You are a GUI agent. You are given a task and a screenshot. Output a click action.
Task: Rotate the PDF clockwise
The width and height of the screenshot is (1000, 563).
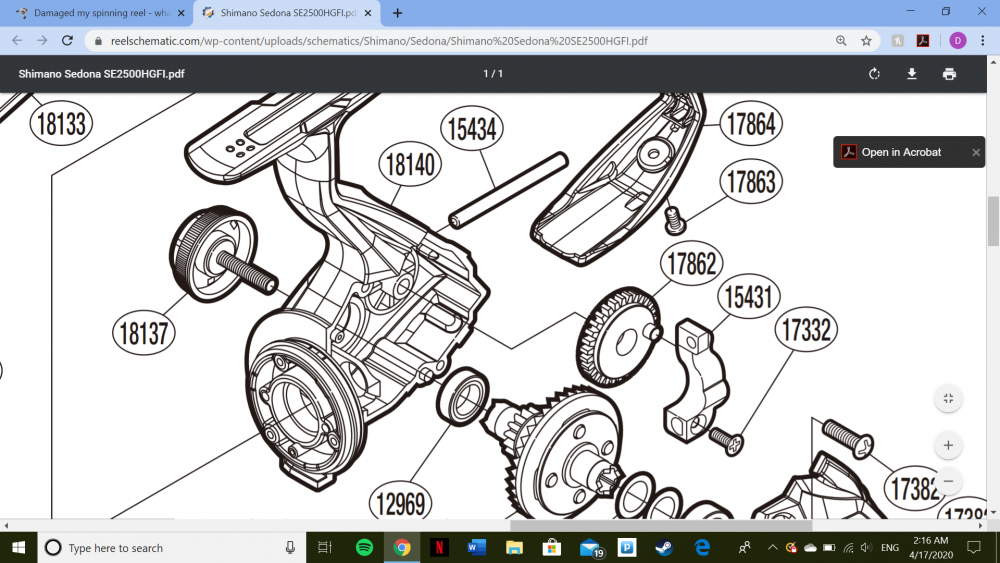874,74
